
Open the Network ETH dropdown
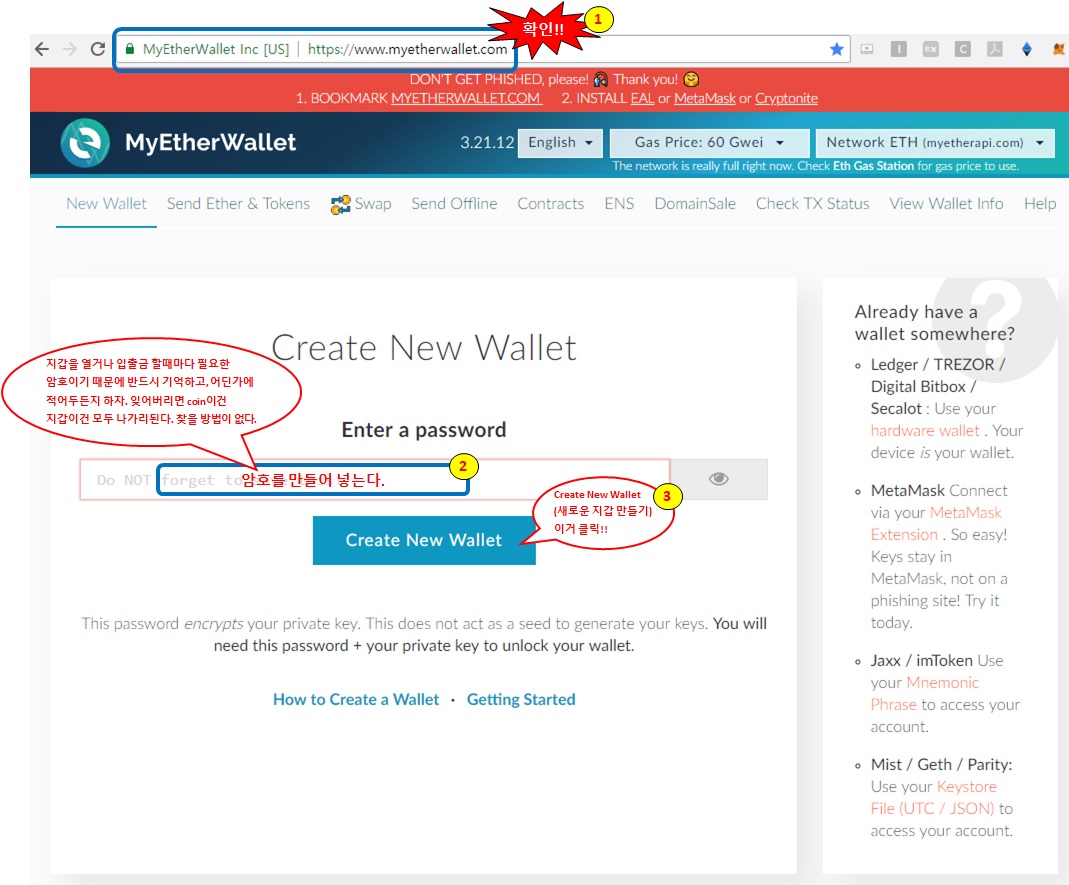(x=935, y=142)
